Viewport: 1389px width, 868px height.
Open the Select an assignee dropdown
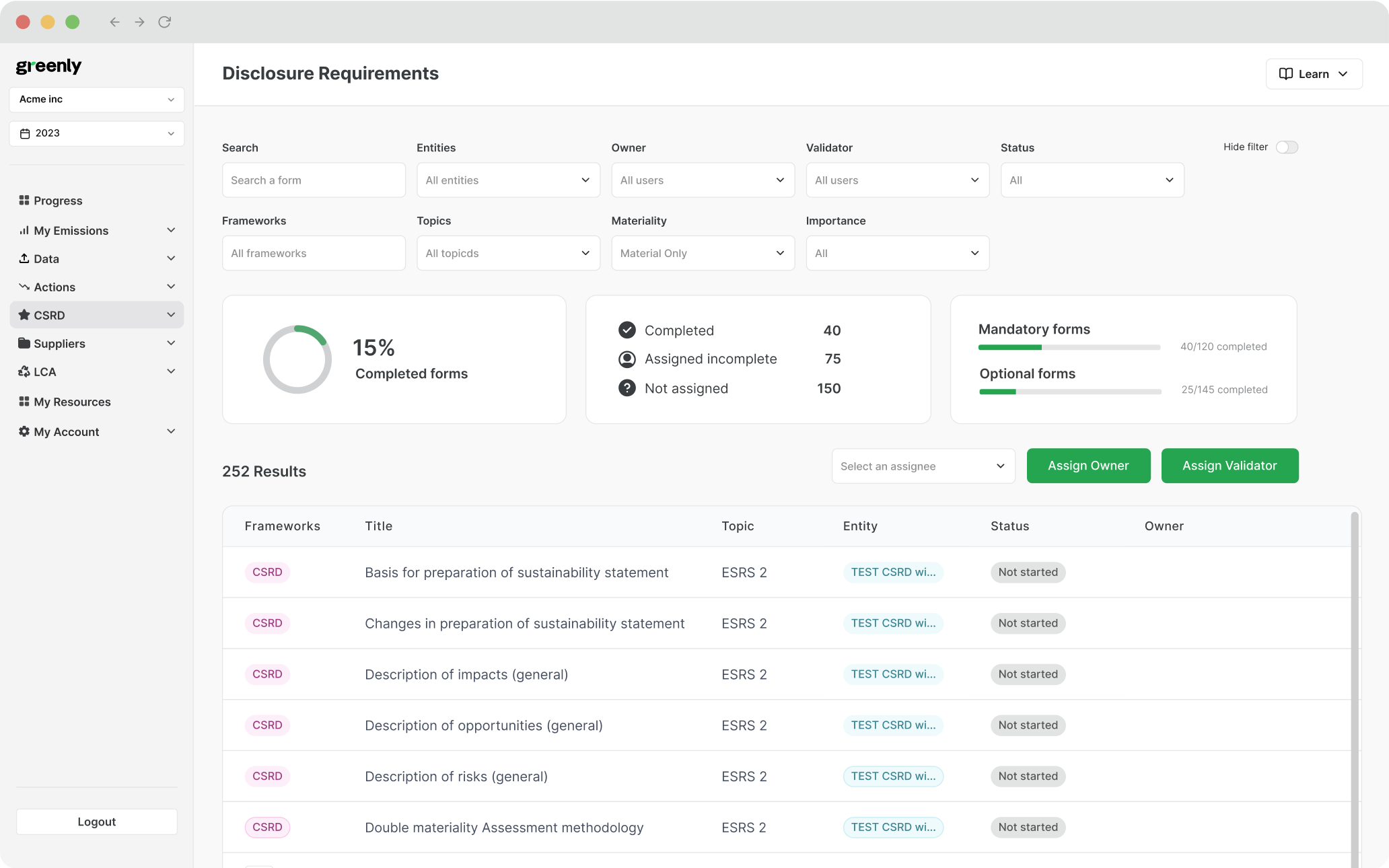[x=923, y=466]
